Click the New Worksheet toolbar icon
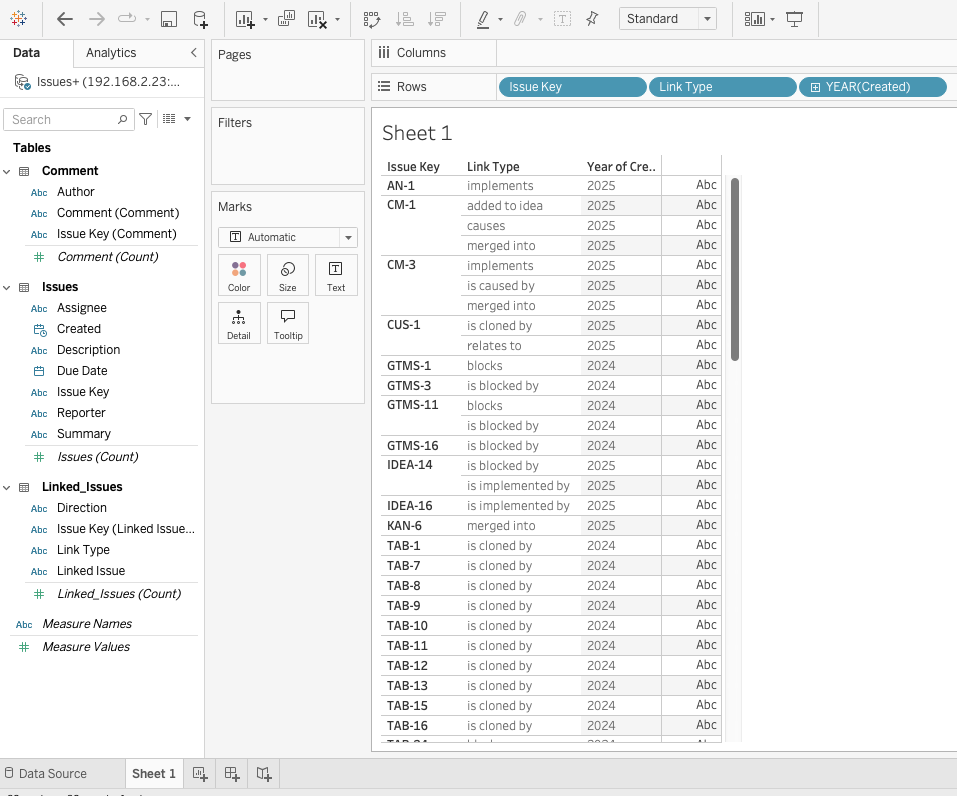Viewport: 957px width, 796px height. click(x=245, y=19)
